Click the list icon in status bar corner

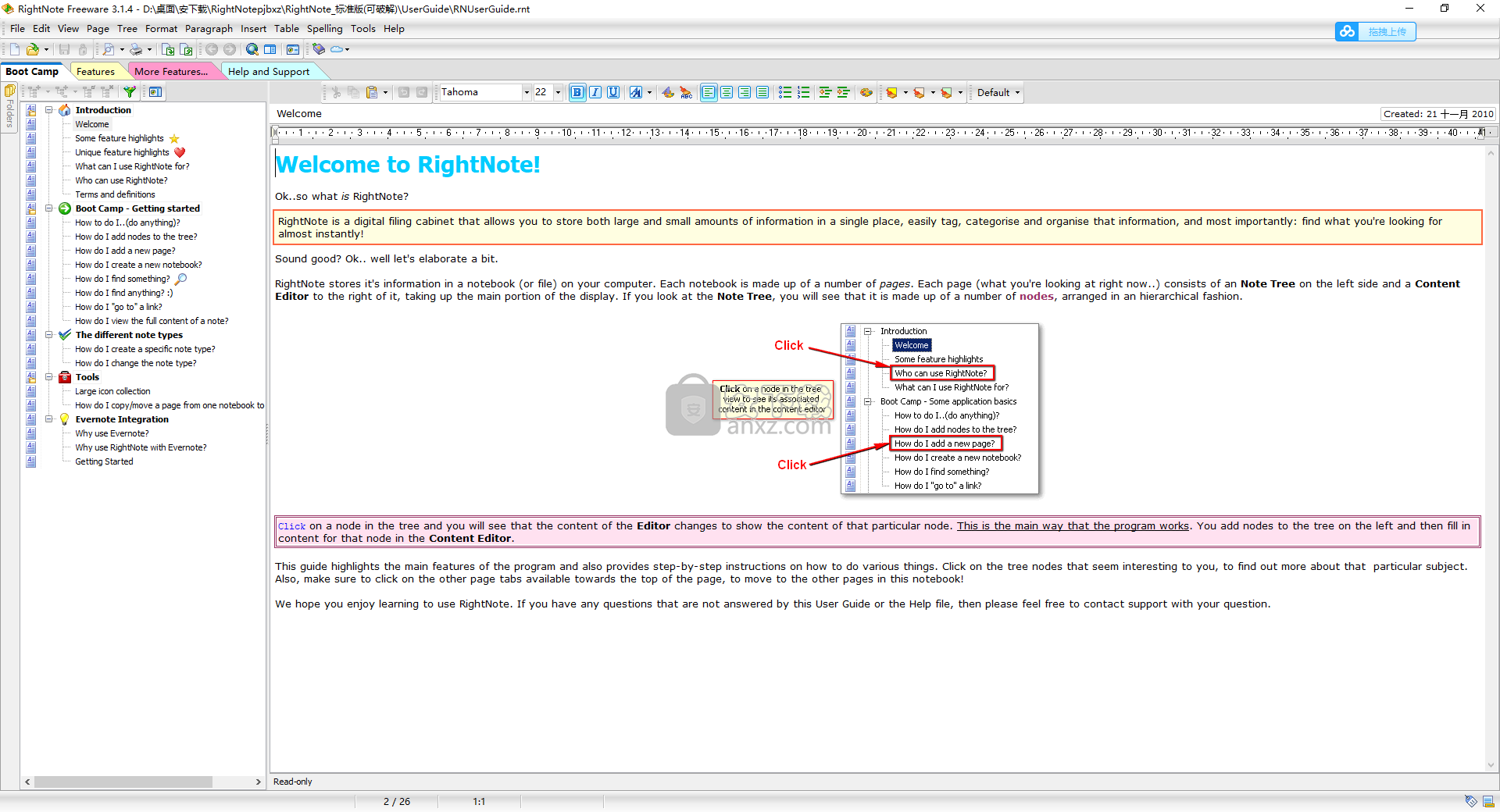pyautogui.click(x=1488, y=801)
